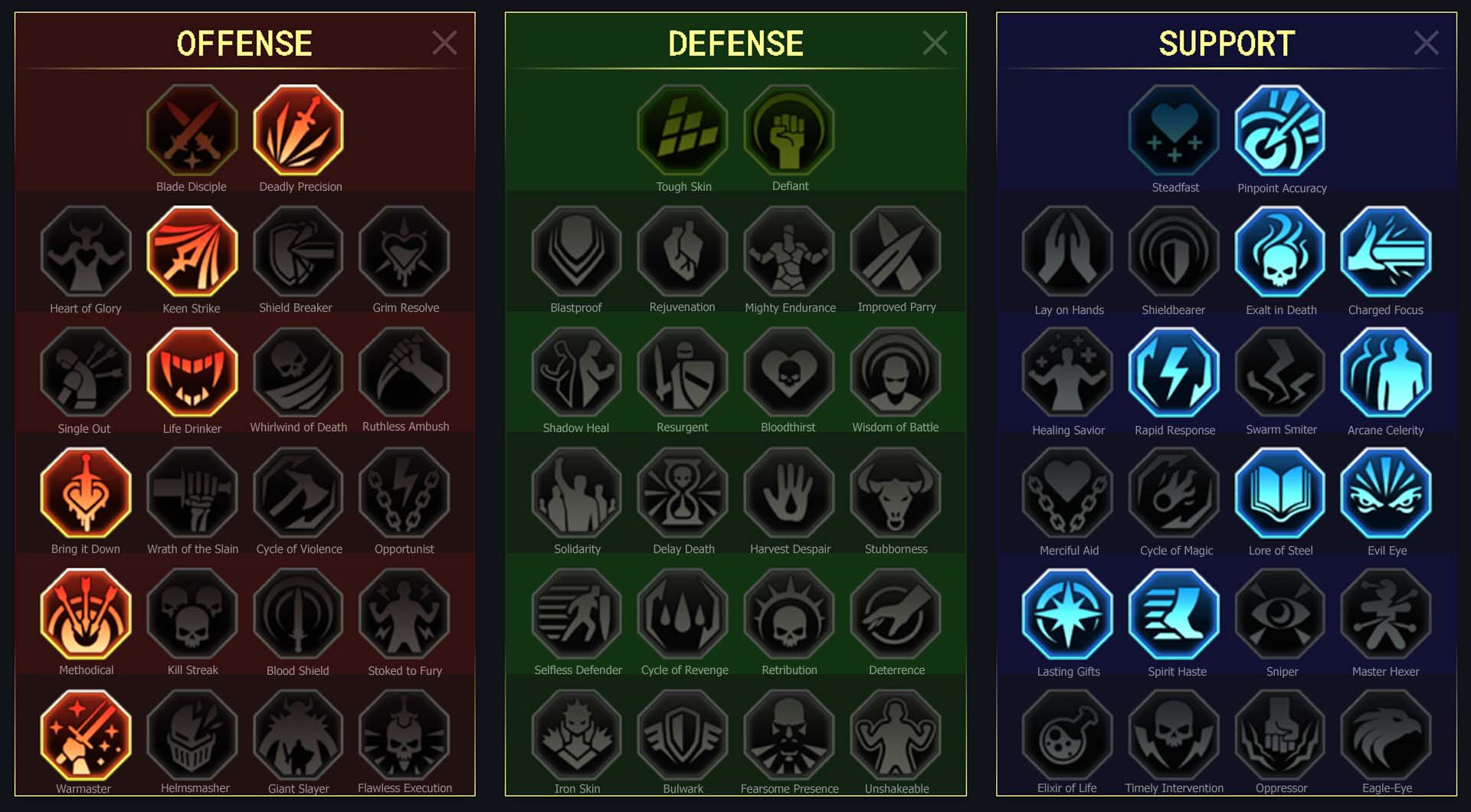Pick the Evil Eye mastery icon
Viewport: 1471px width, 812px height.
point(1386,493)
